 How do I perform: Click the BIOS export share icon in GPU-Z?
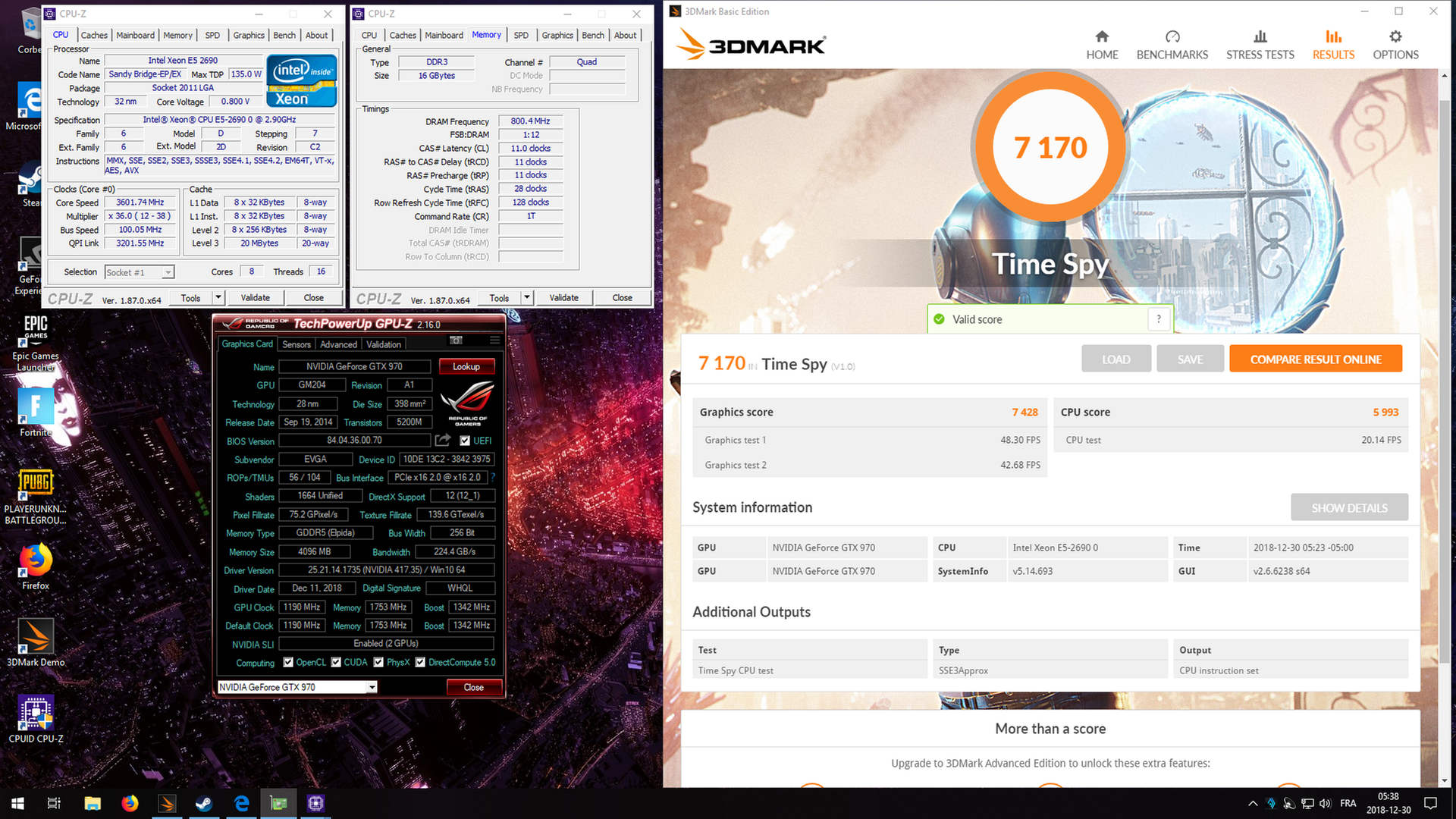click(443, 440)
